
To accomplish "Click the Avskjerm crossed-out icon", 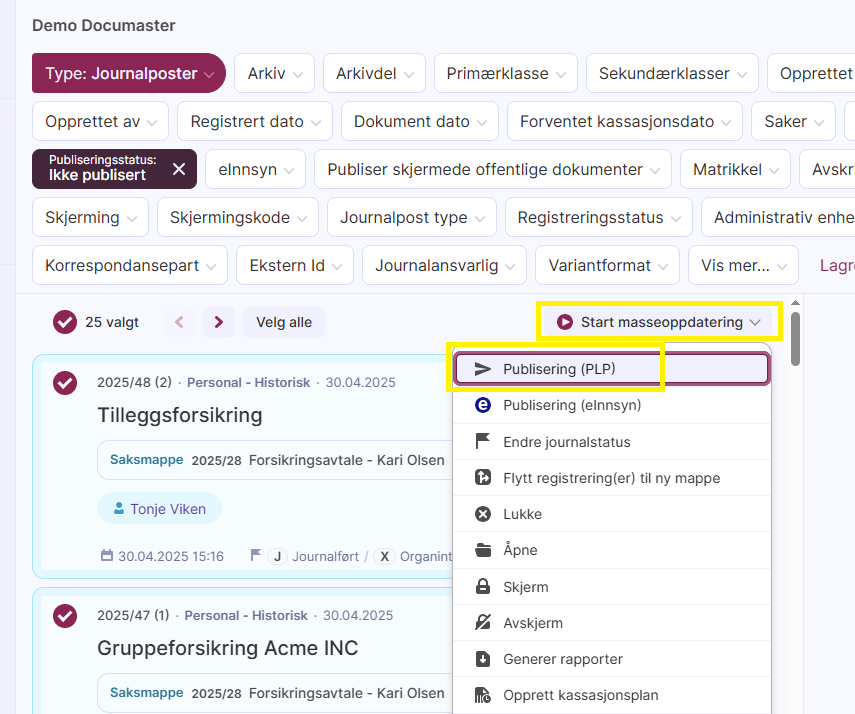I will (483, 622).
